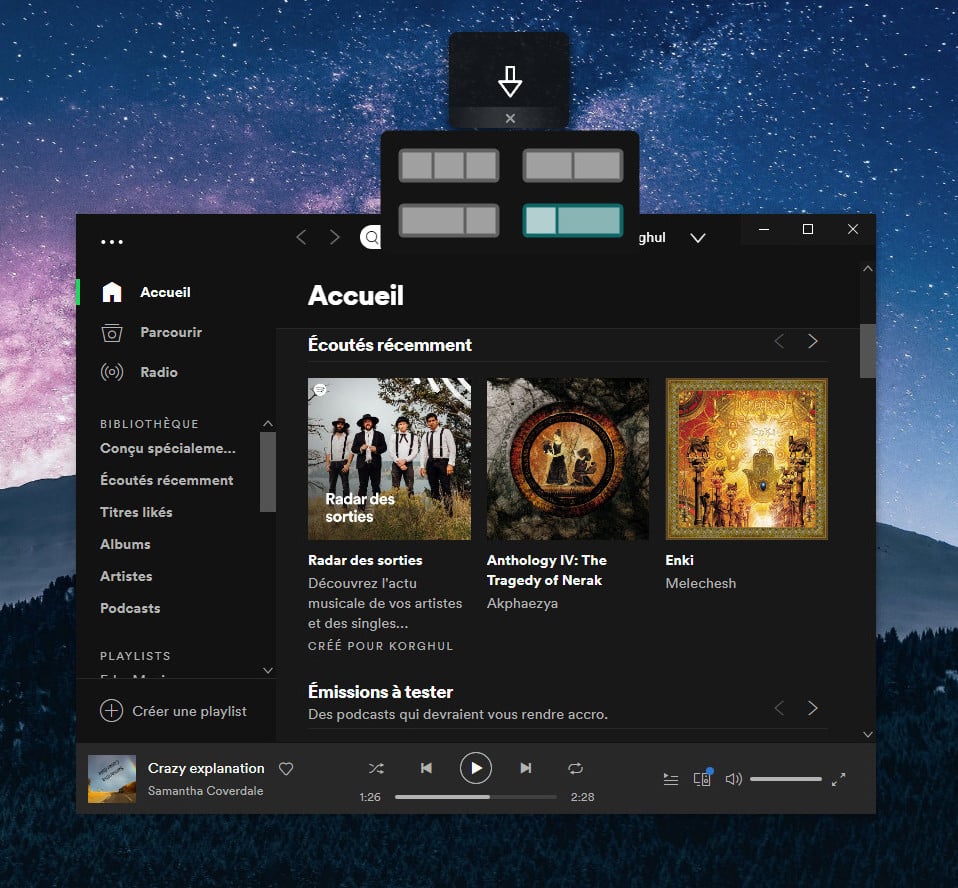958x888 pixels.
Task: Click the down arrow drop zone icon
Action: coord(510,82)
